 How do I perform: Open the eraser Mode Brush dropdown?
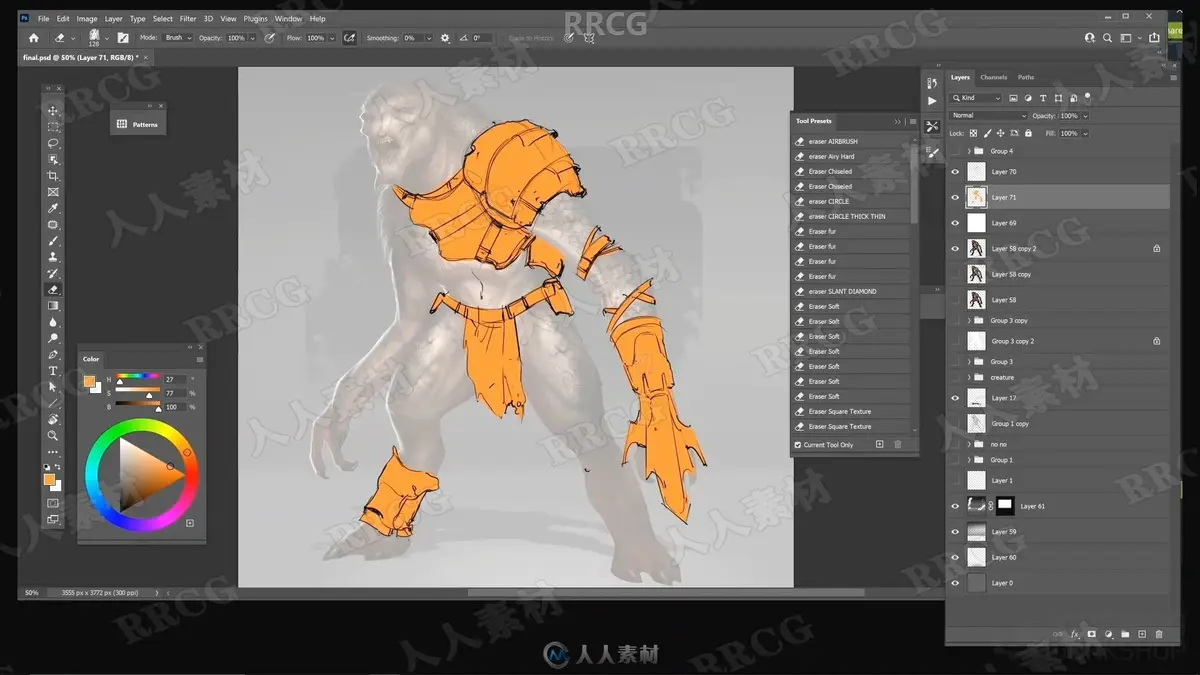177,38
